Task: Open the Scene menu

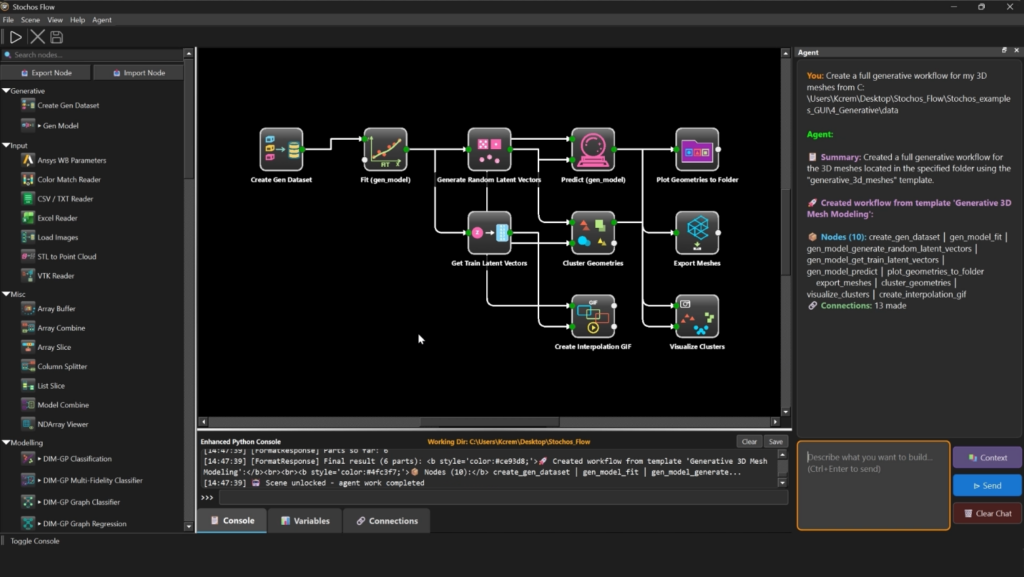Action: [x=30, y=20]
